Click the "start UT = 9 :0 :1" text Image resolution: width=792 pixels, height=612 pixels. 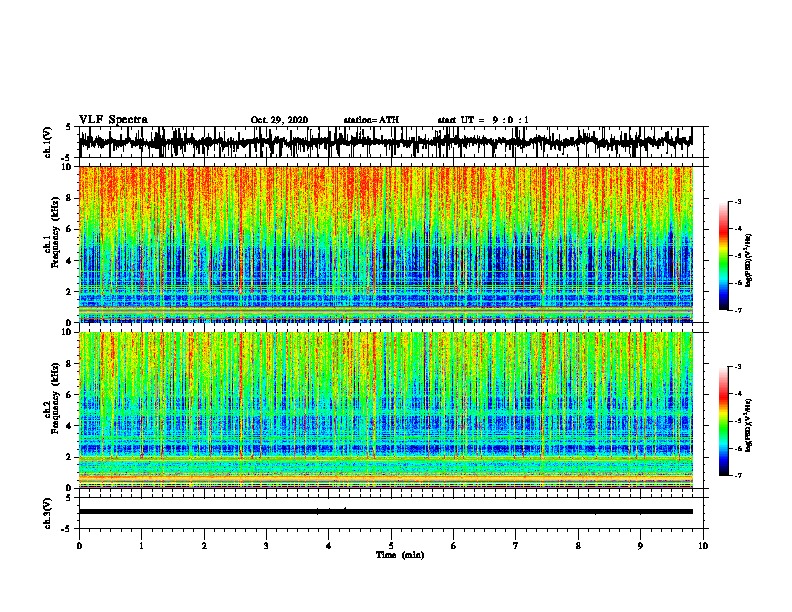click(x=483, y=120)
